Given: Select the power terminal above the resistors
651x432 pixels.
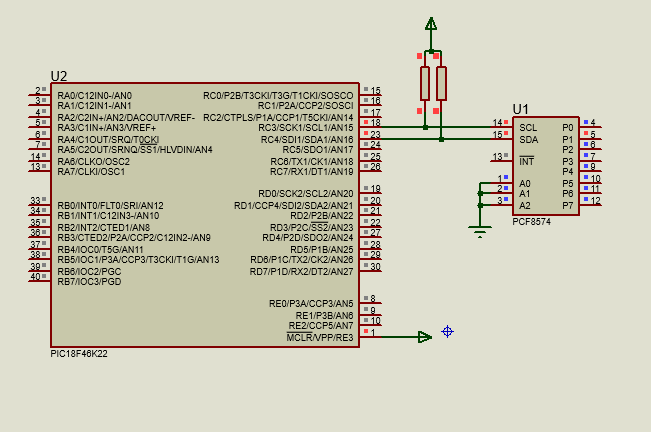Looking at the screenshot, I should (x=431, y=24).
